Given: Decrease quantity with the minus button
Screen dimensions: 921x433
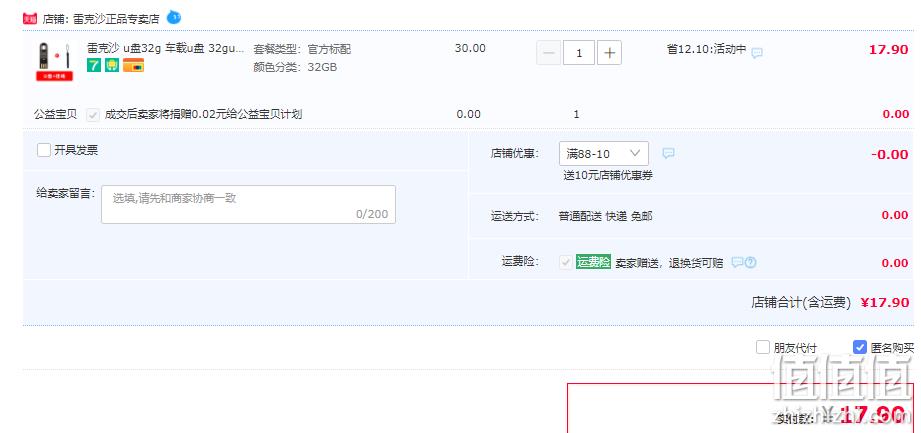Looking at the screenshot, I should click(549, 53).
